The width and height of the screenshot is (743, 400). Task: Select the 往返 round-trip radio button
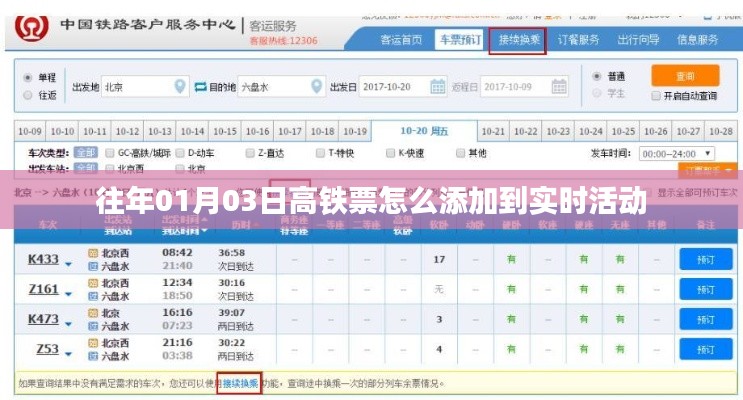pyautogui.click(x=26, y=95)
